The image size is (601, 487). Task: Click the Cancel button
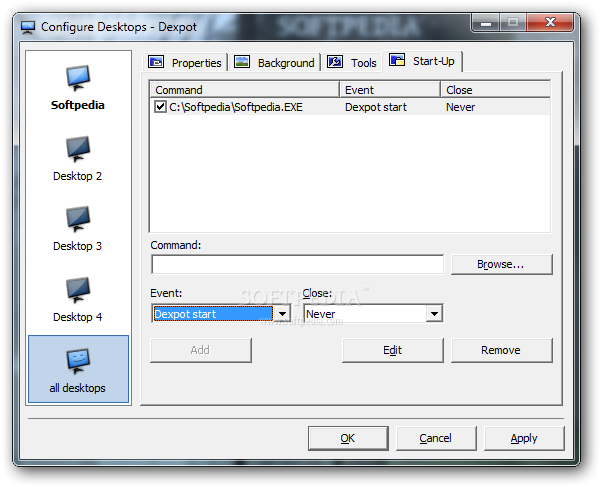pyautogui.click(x=436, y=438)
